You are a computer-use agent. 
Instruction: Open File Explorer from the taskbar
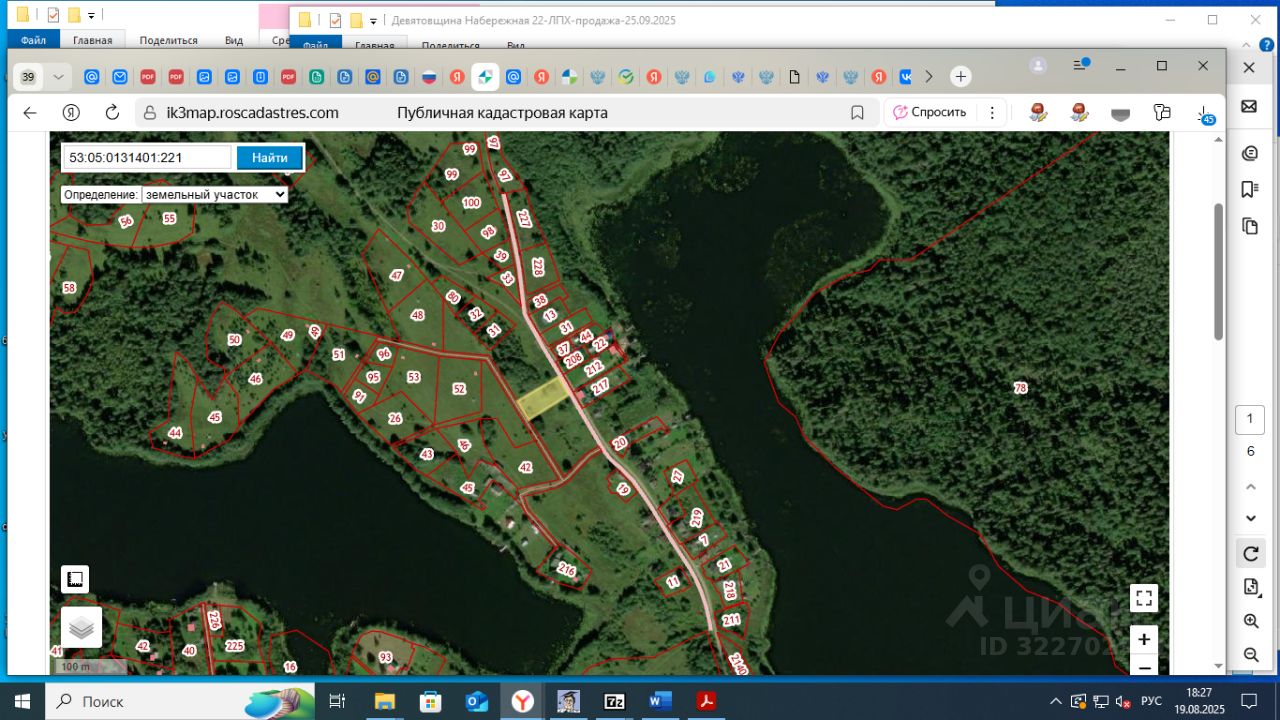384,702
